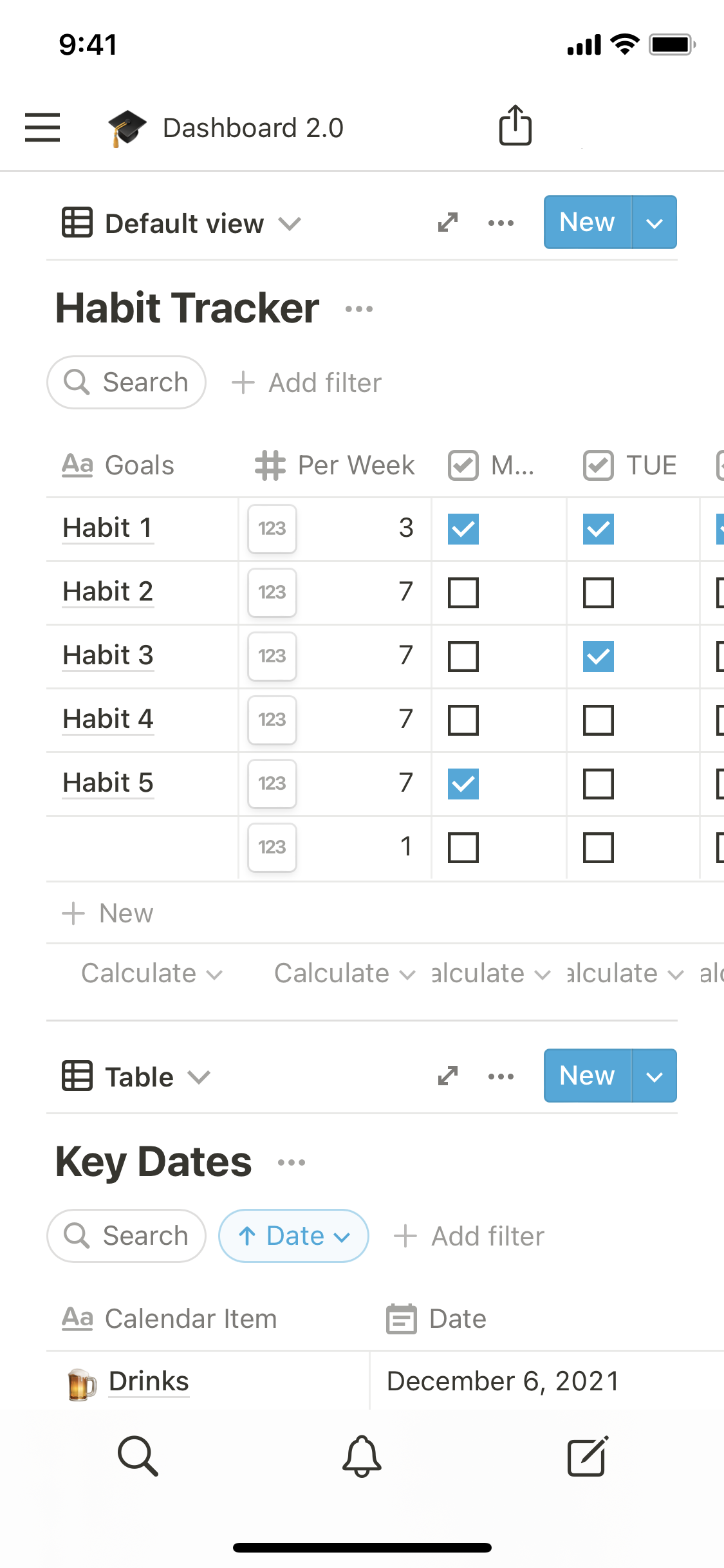The height and width of the screenshot is (1568, 724).
Task: Open the Table view switcher
Action: coord(136,1077)
